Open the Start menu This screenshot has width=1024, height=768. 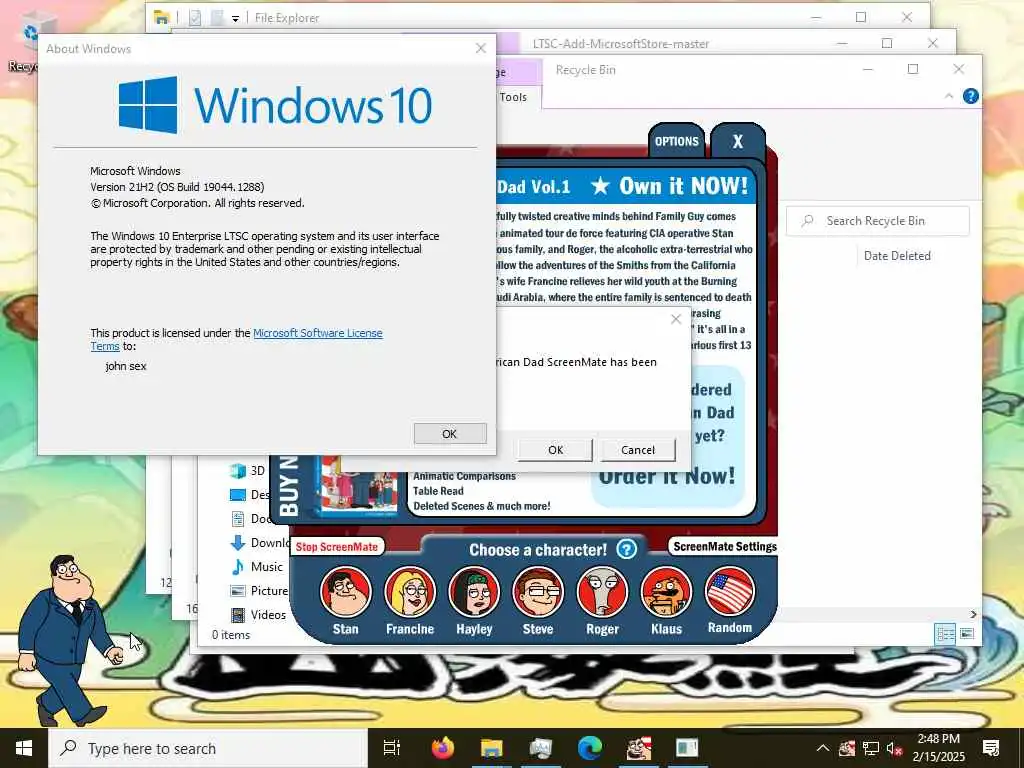pyautogui.click(x=24, y=748)
